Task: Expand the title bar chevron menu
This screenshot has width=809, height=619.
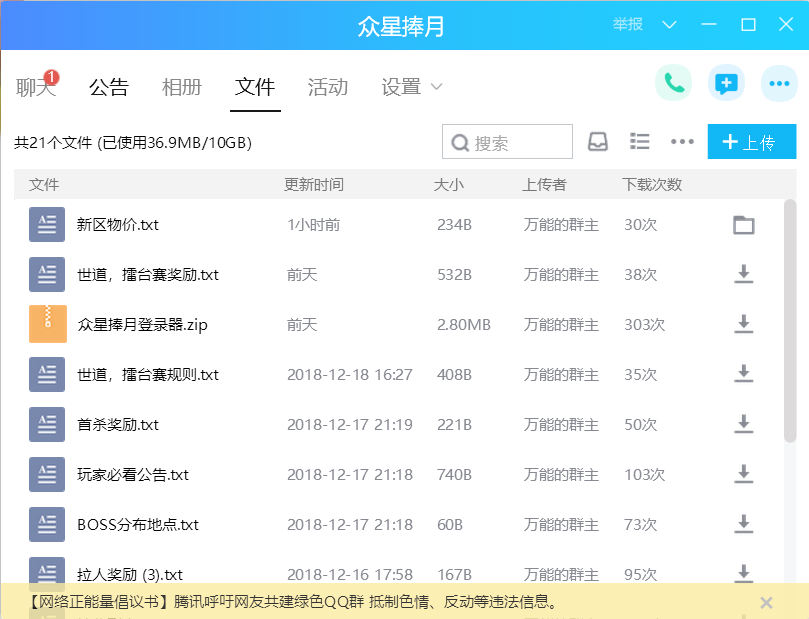Action: pos(670,25)
